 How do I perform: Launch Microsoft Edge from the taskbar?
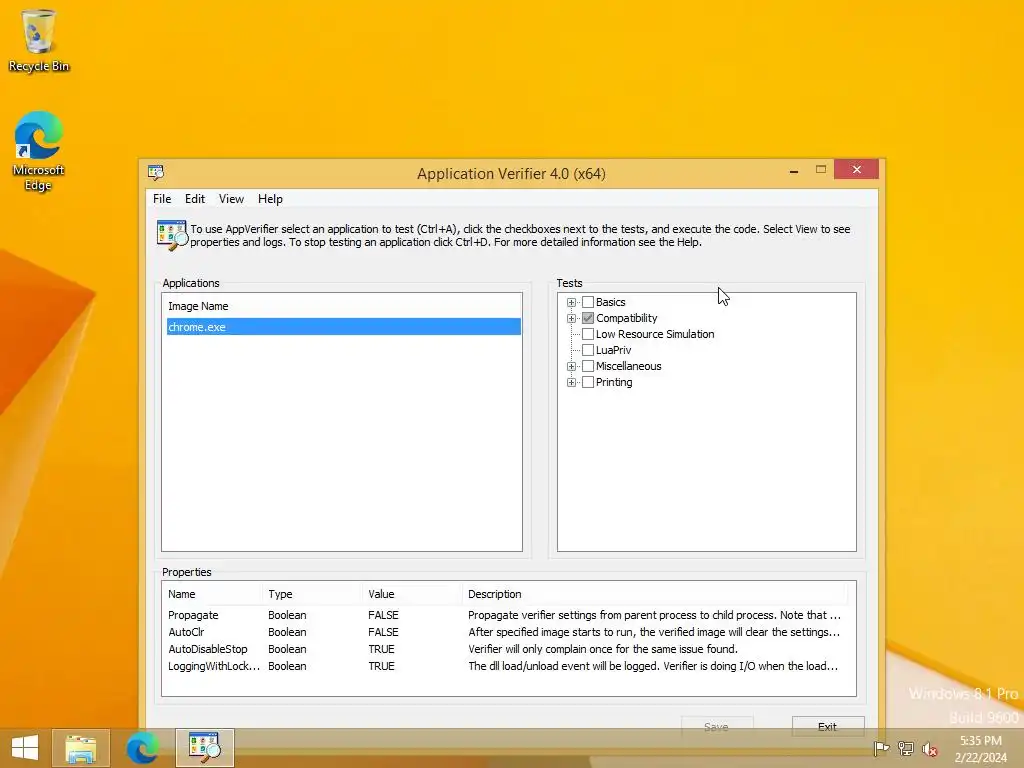(x=142, y=748)
